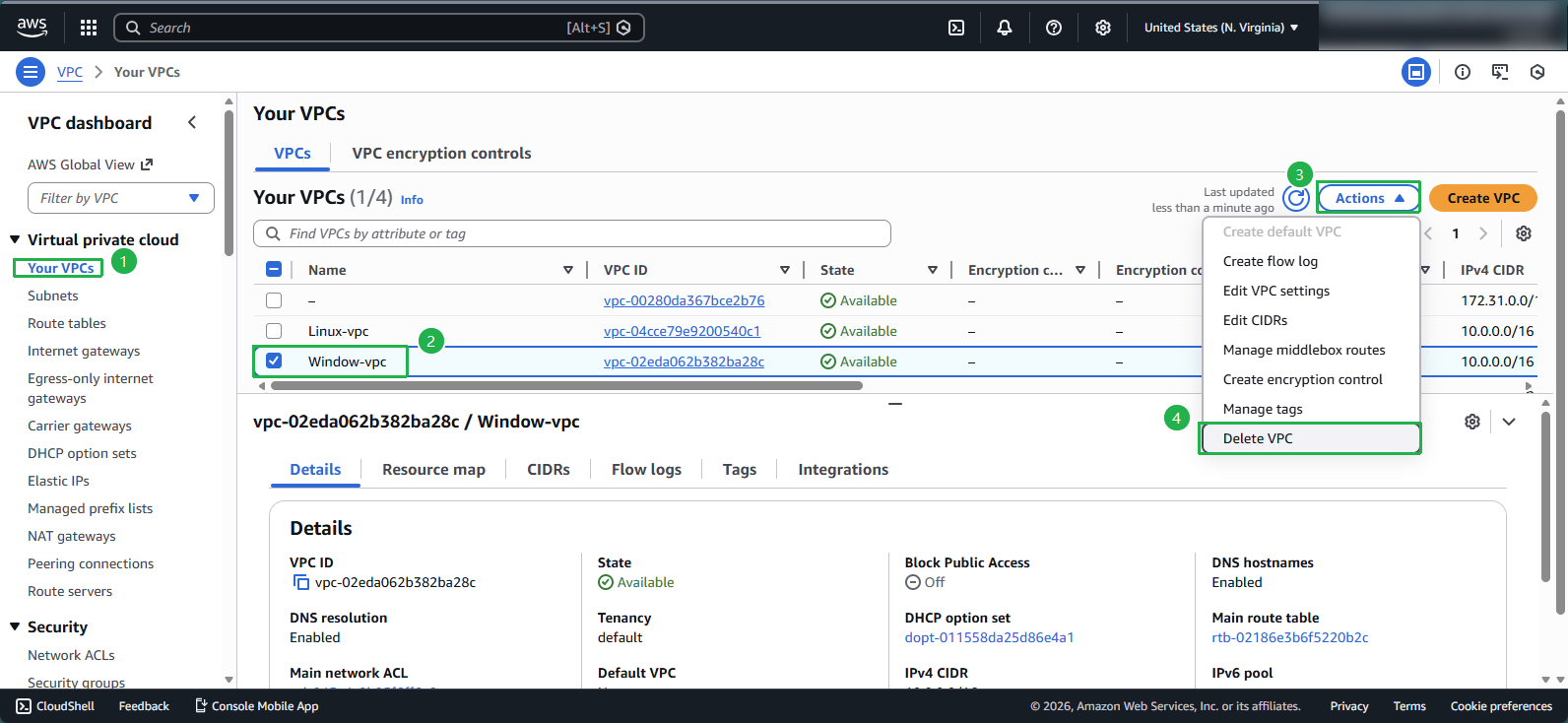Toggle the hamburger navigation menu

pos(31,72)
